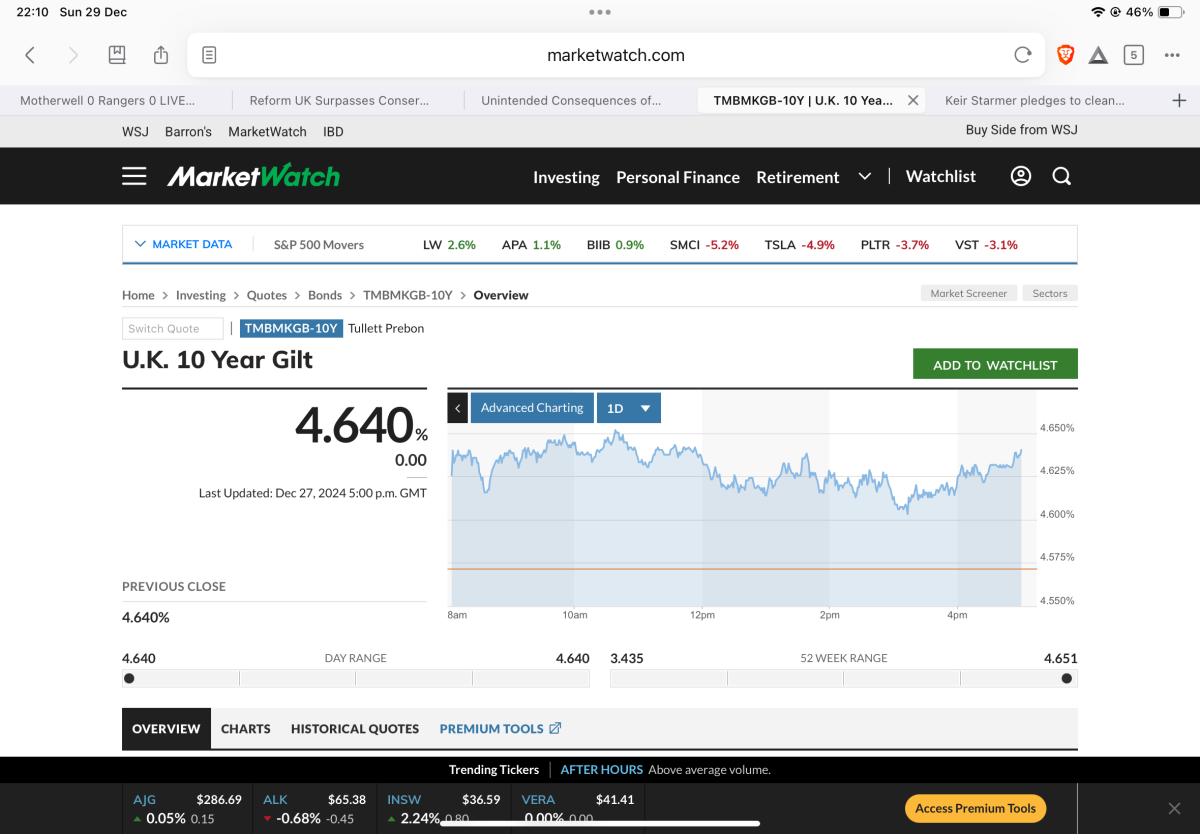Screen dimensions: 1200x834
Task: Tap the three-dot multitasking control at top
Action: pyautogui.click(x=600, y=12)
